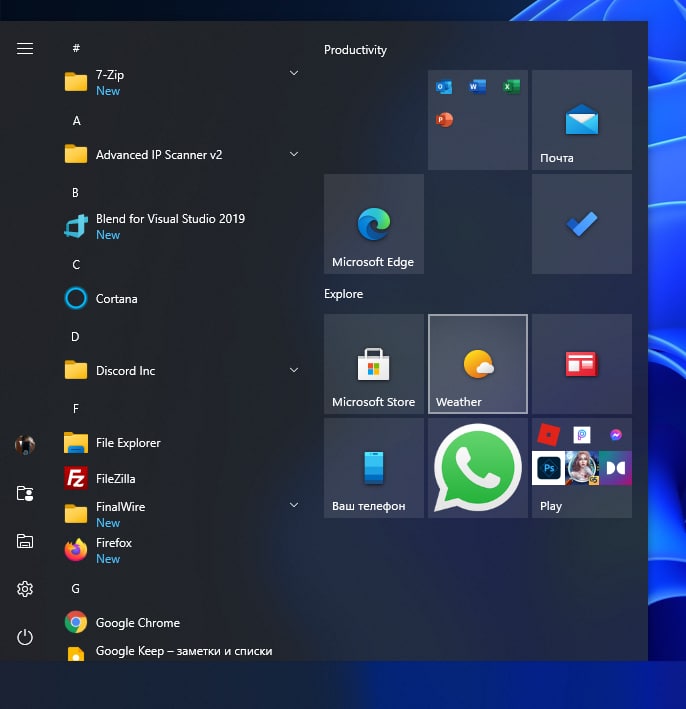Screen dimensions: 686x709
Task: Click the D letter header
Action: click(x=75, y=337)
